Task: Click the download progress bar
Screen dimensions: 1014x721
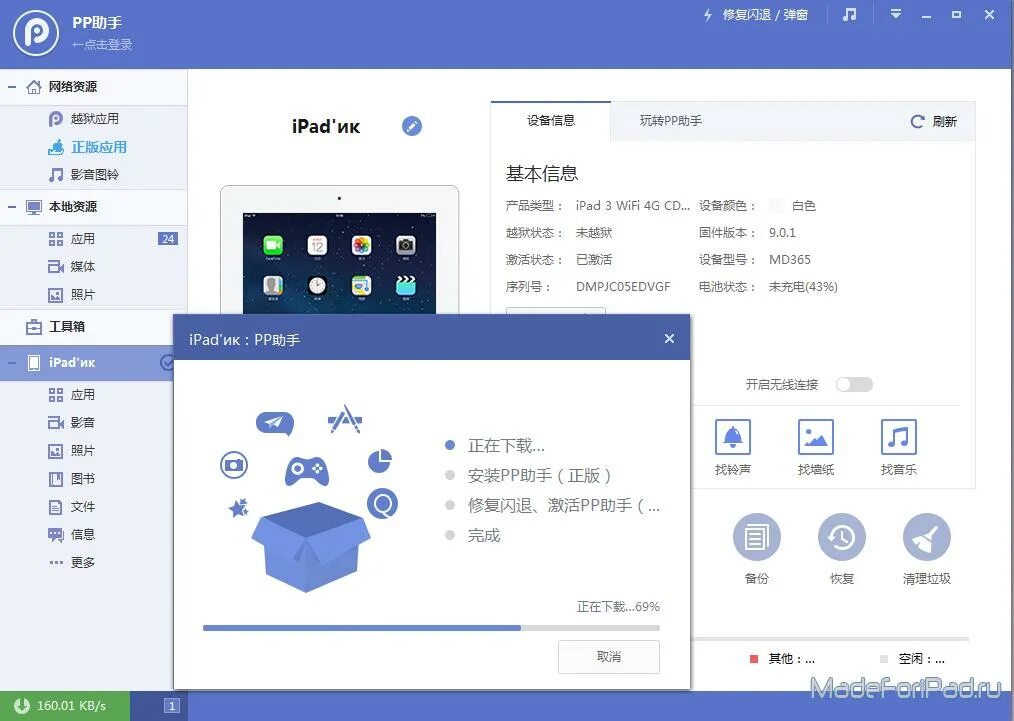Action: pyautogui.click(x=431, y=628)
